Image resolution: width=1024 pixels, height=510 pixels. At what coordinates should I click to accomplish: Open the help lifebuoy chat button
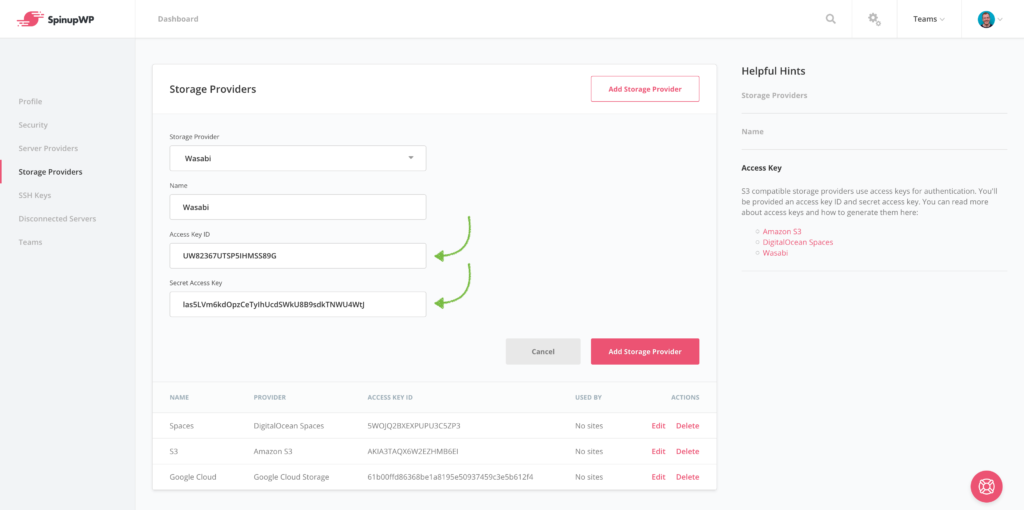(x=987, y=486)
